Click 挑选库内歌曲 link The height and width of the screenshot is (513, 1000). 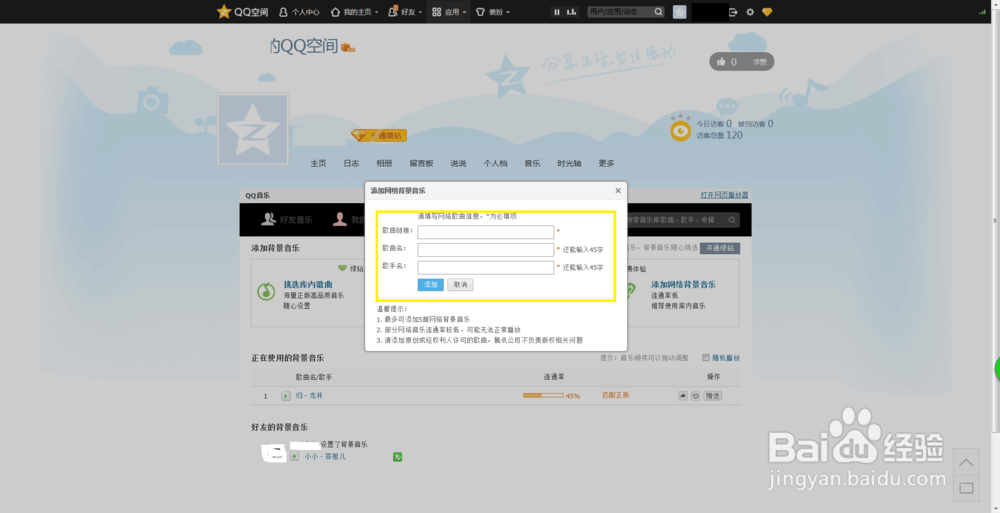click(308, 285)
